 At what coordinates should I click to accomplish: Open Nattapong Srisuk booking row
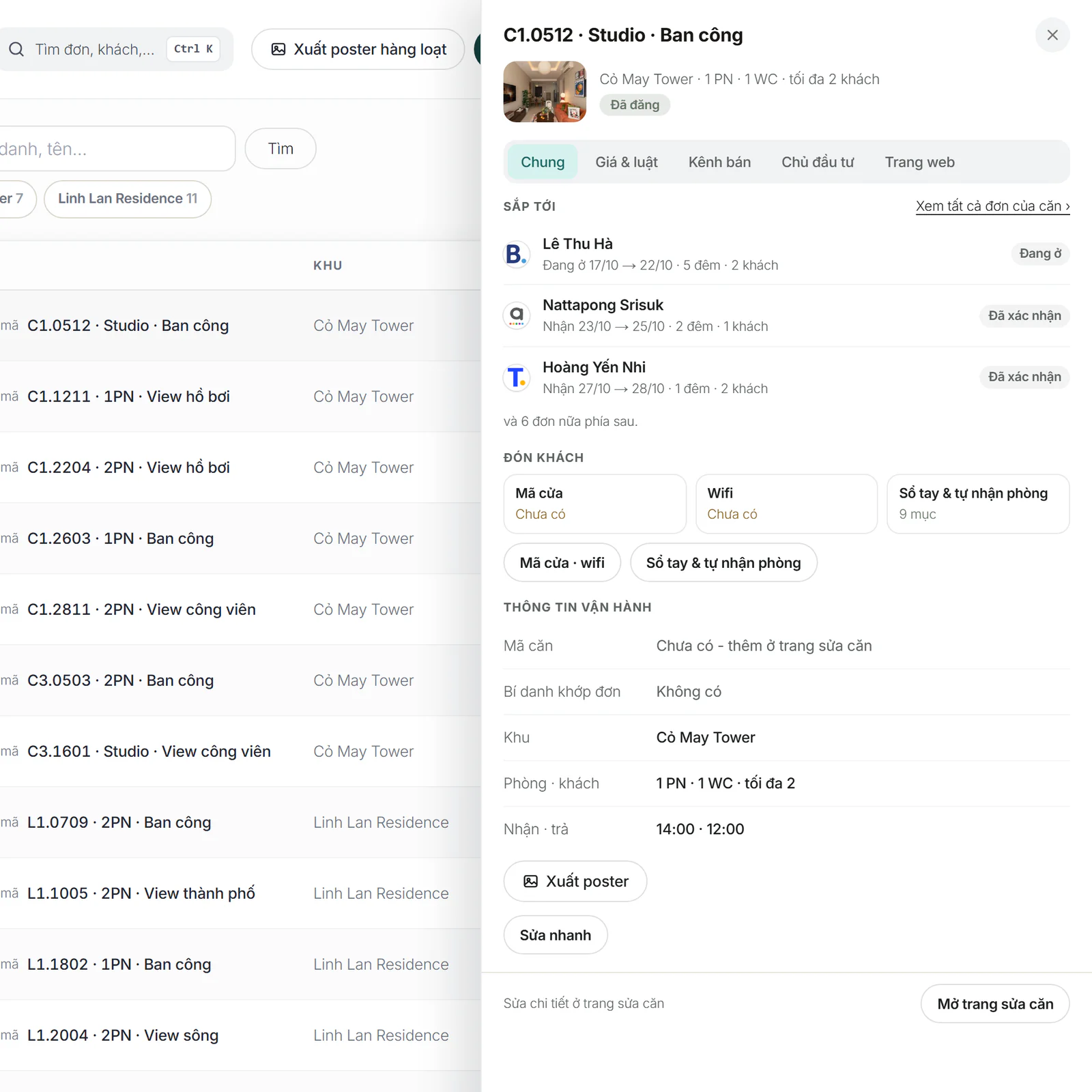tap(786, 315)
